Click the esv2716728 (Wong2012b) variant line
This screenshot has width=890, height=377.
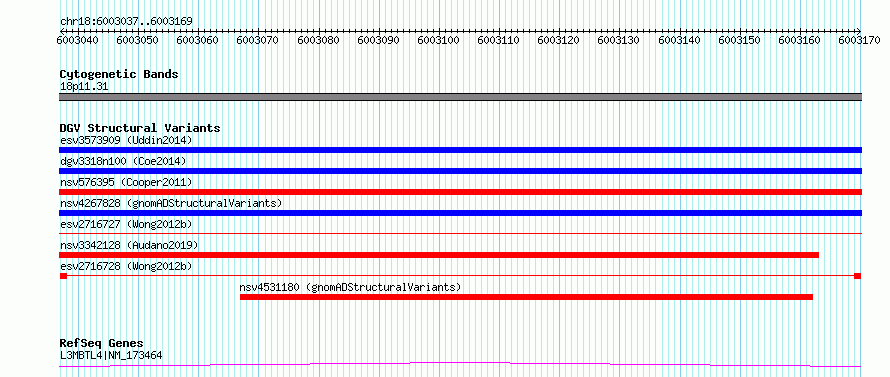pyautogui.click(x=460, y=275)
